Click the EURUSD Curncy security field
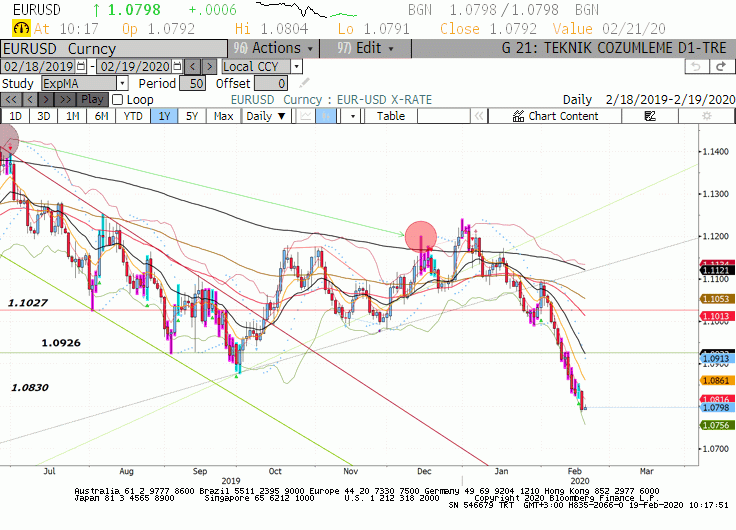The height and width of the screenshot is (530, 736). [114, 49]
